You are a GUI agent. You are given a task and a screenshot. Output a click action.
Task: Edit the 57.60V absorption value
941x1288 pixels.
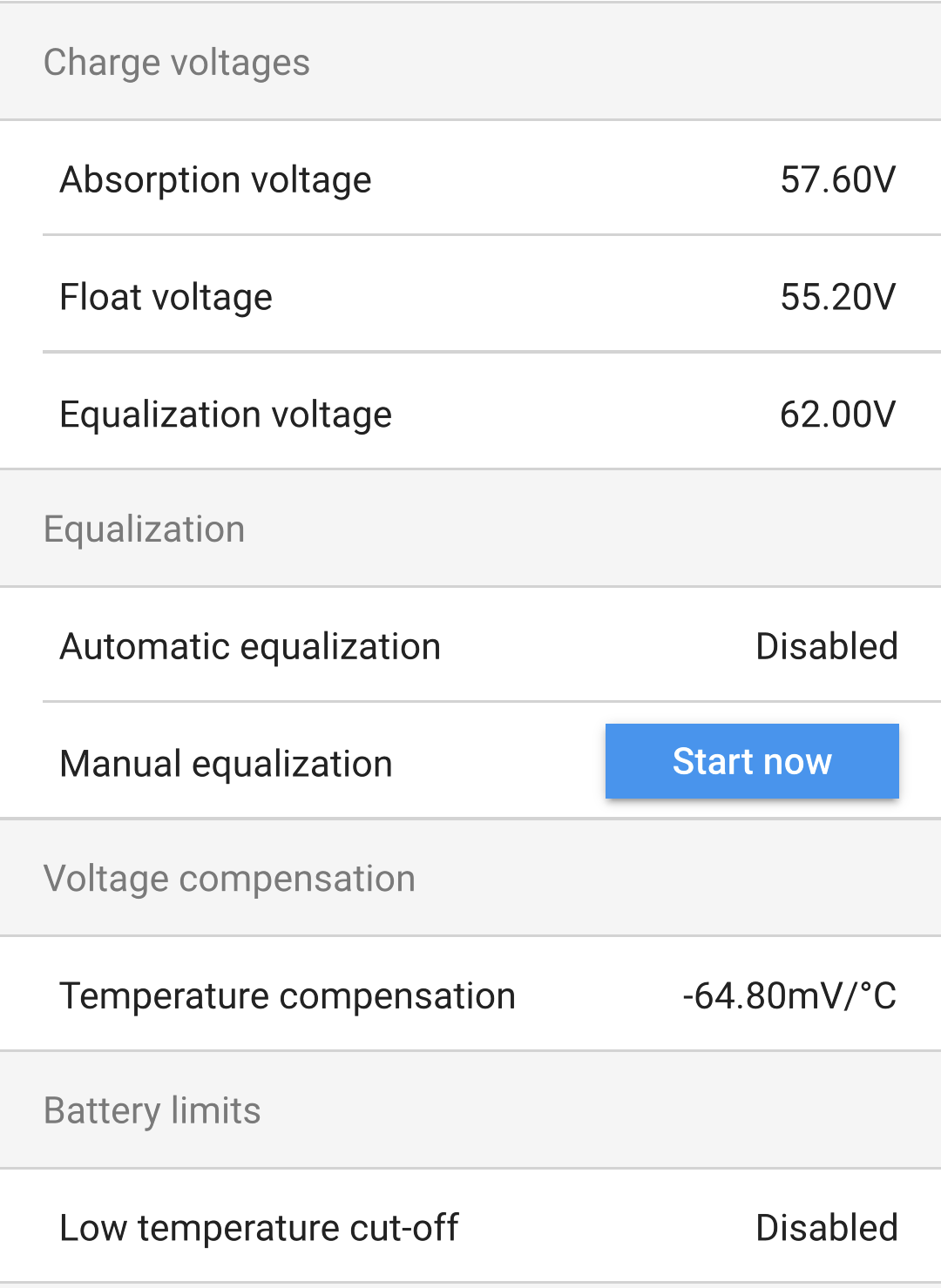(837, 180)
